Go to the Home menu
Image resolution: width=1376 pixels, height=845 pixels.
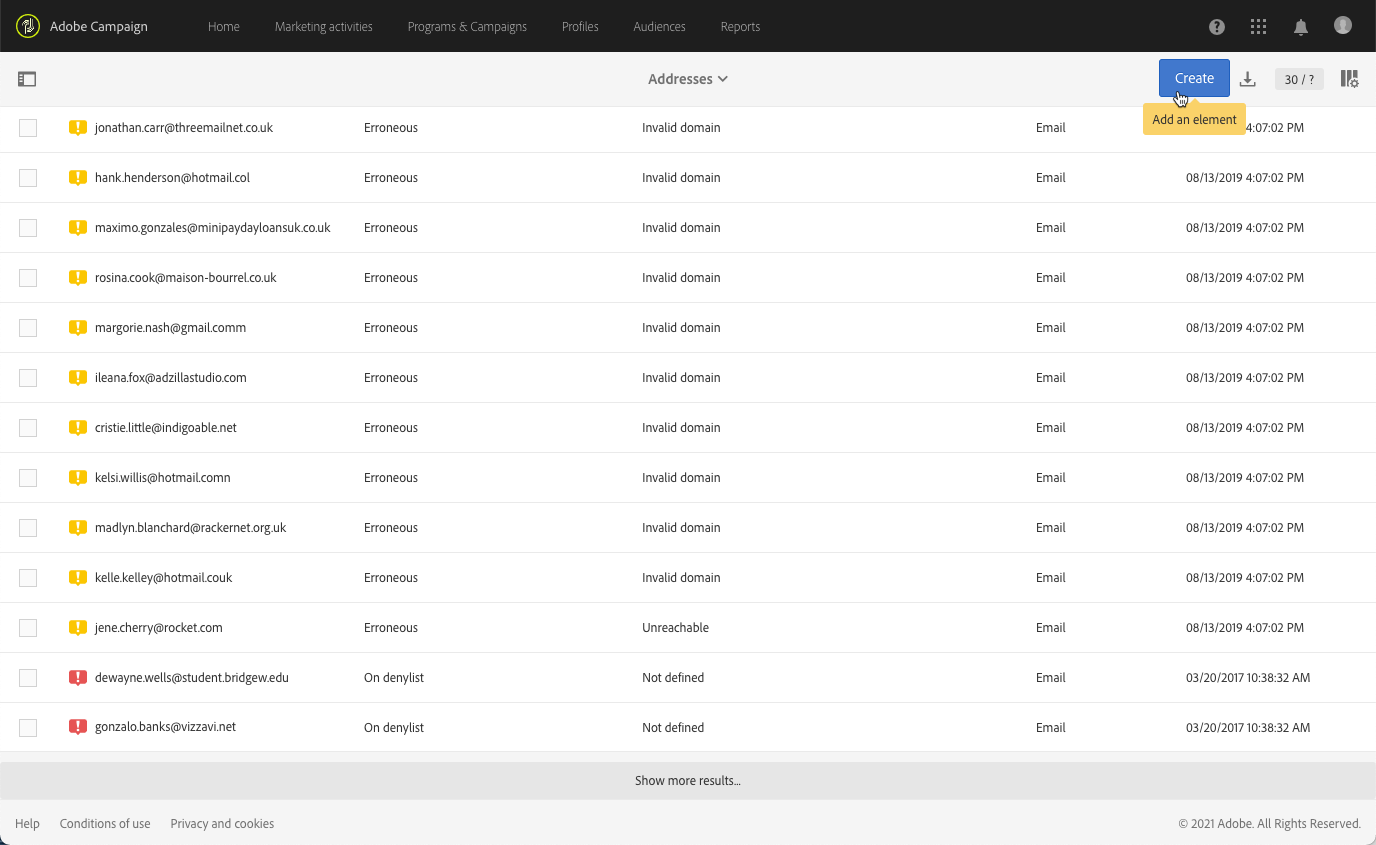(224, 27)
